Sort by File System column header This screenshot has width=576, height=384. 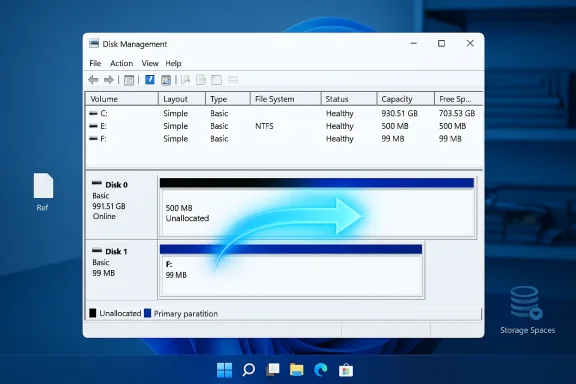[285, 99]
